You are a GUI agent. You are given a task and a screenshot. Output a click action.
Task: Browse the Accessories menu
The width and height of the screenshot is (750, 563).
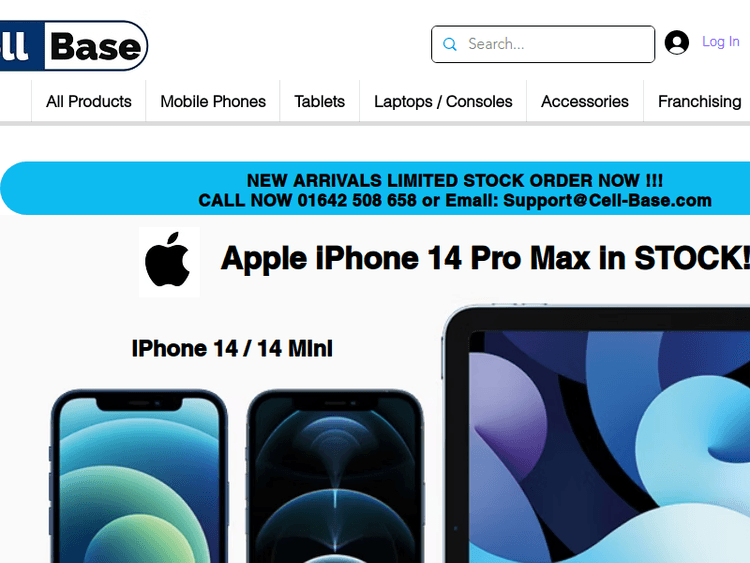[585, 101]
